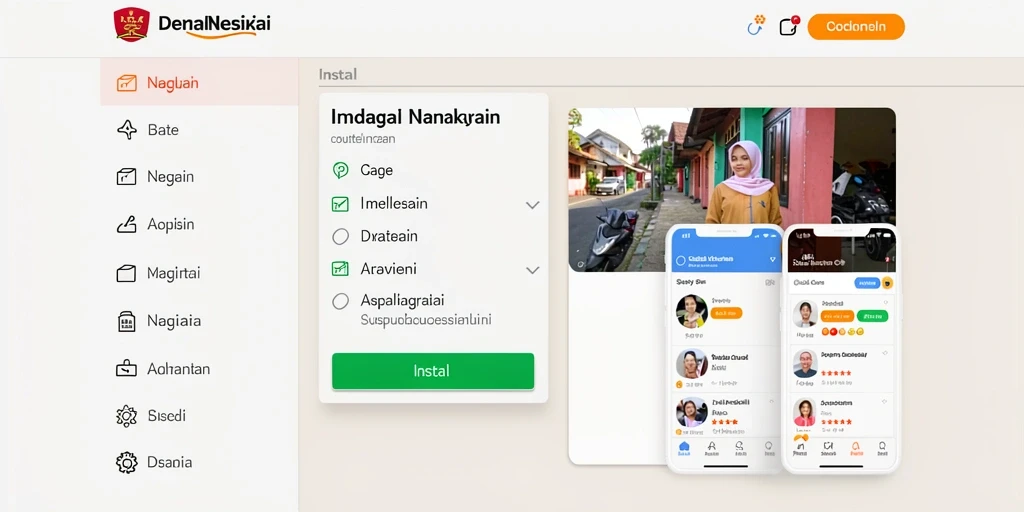This screenshot has width=1024, height=512.
Task: Open the Aohantan briefcase icon in sidebar
Action: tap(126, 368)
